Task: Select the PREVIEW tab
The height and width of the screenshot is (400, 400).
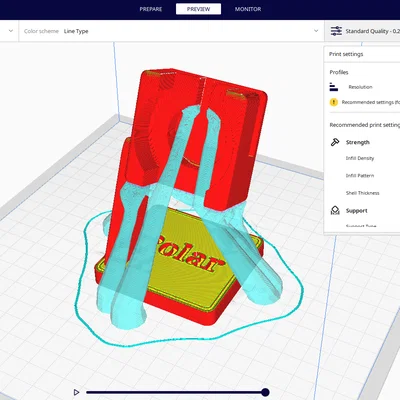Action: [x=198, y=9]
